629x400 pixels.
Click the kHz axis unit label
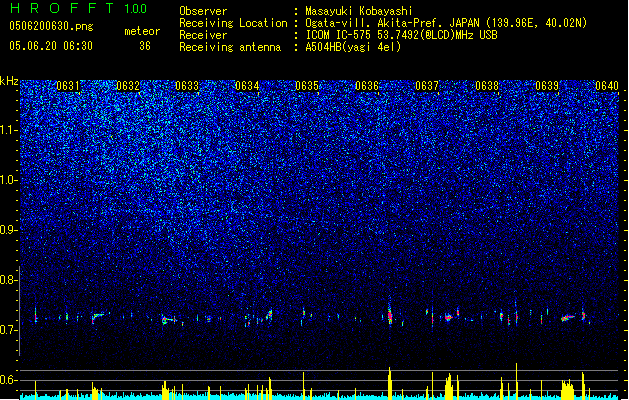coord(9,81)
